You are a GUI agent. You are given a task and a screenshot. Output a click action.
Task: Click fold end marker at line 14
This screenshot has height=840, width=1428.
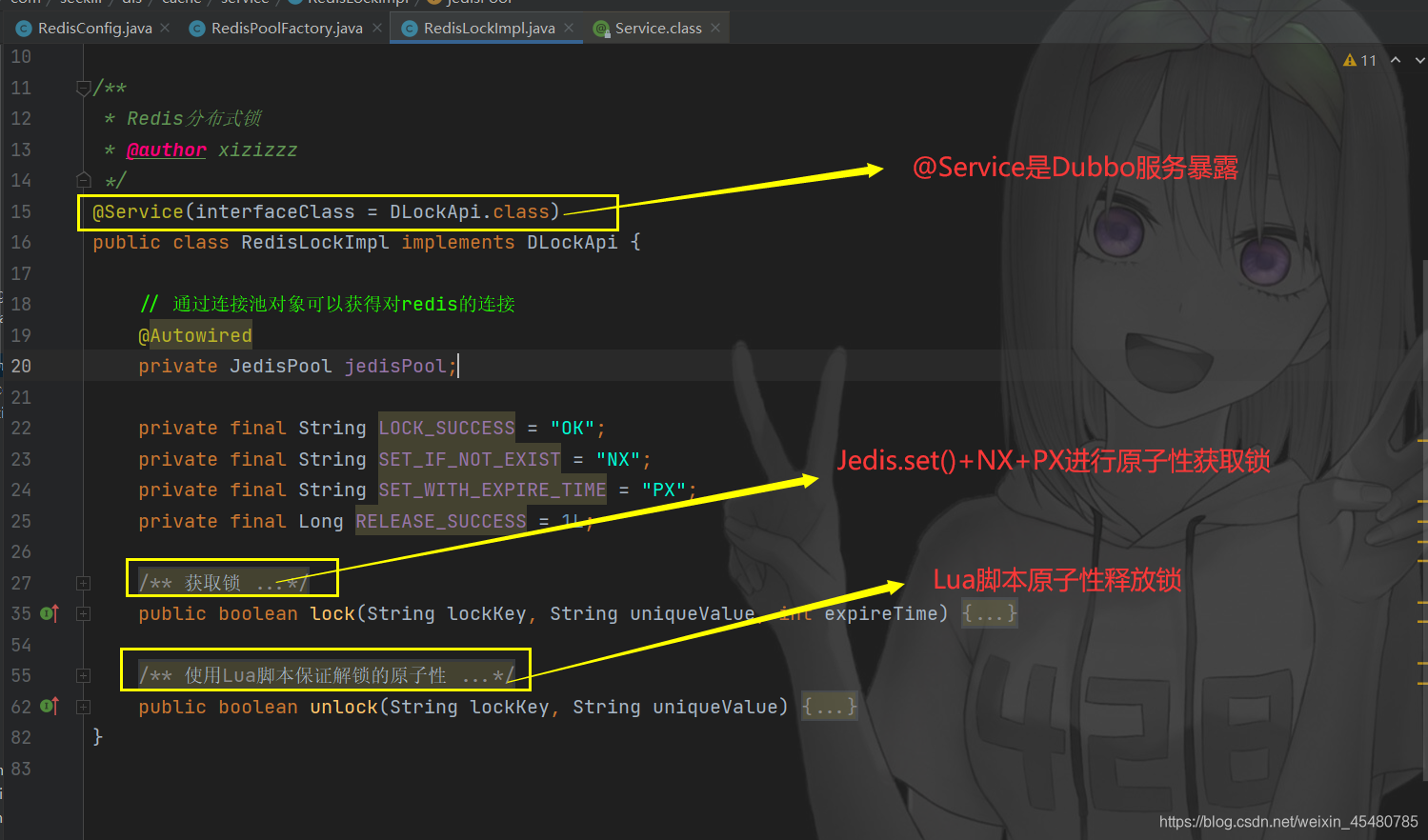click(x=83, y=180)
